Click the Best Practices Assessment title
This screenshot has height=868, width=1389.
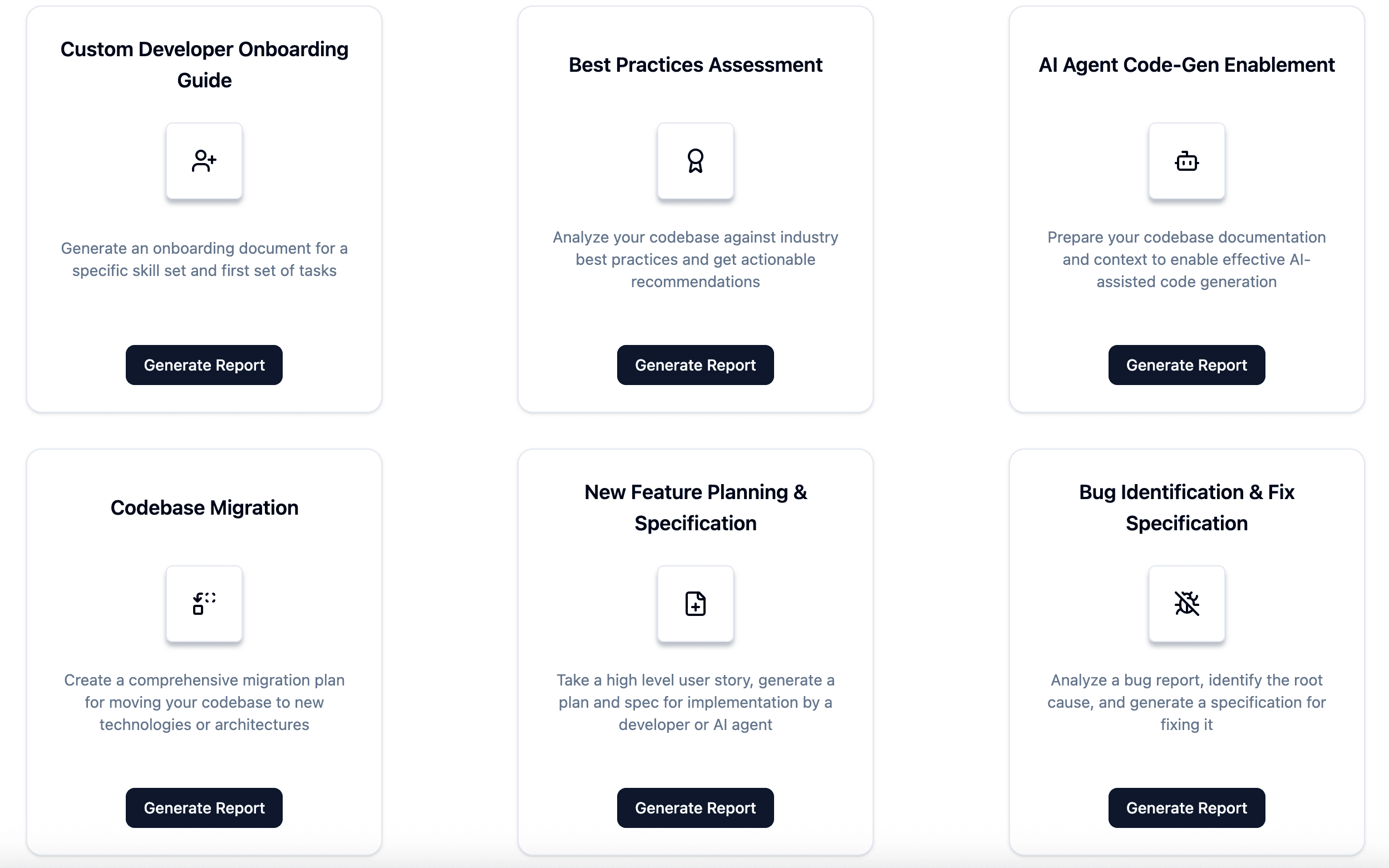click(x=695, y=65)
